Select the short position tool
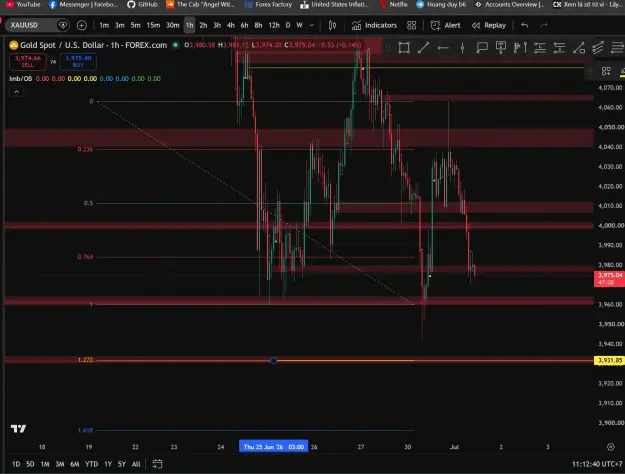625x474 pixels. tap(559, 48)
